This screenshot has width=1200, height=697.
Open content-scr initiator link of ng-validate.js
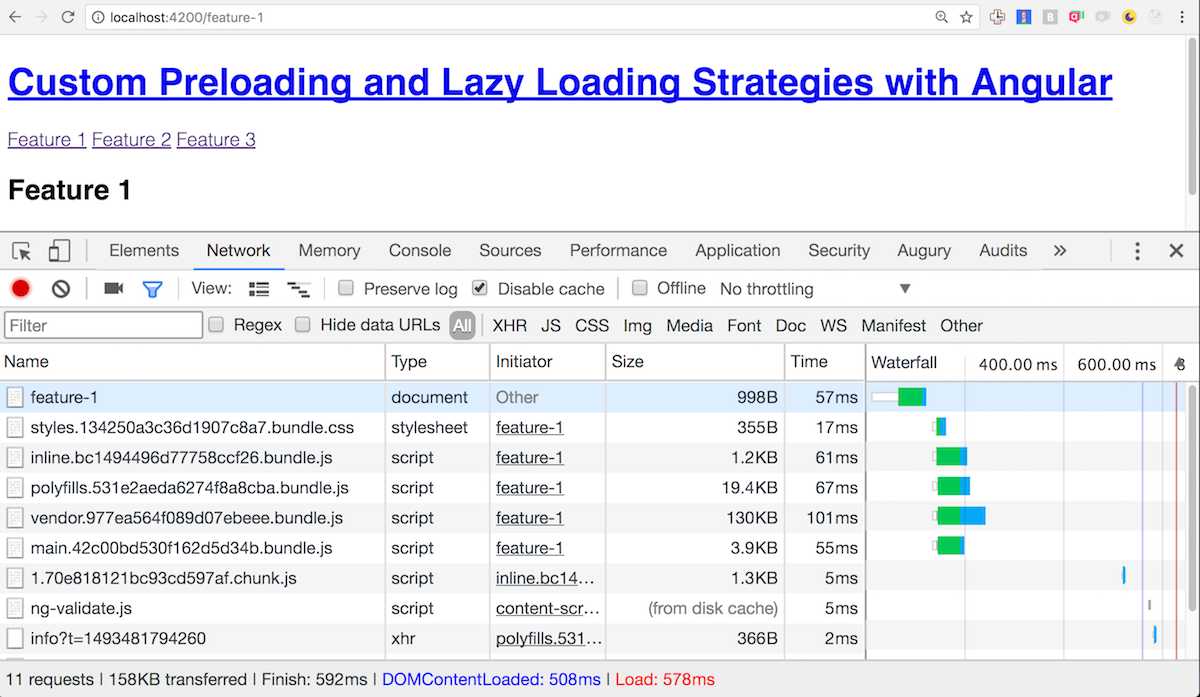click(548, 608)
